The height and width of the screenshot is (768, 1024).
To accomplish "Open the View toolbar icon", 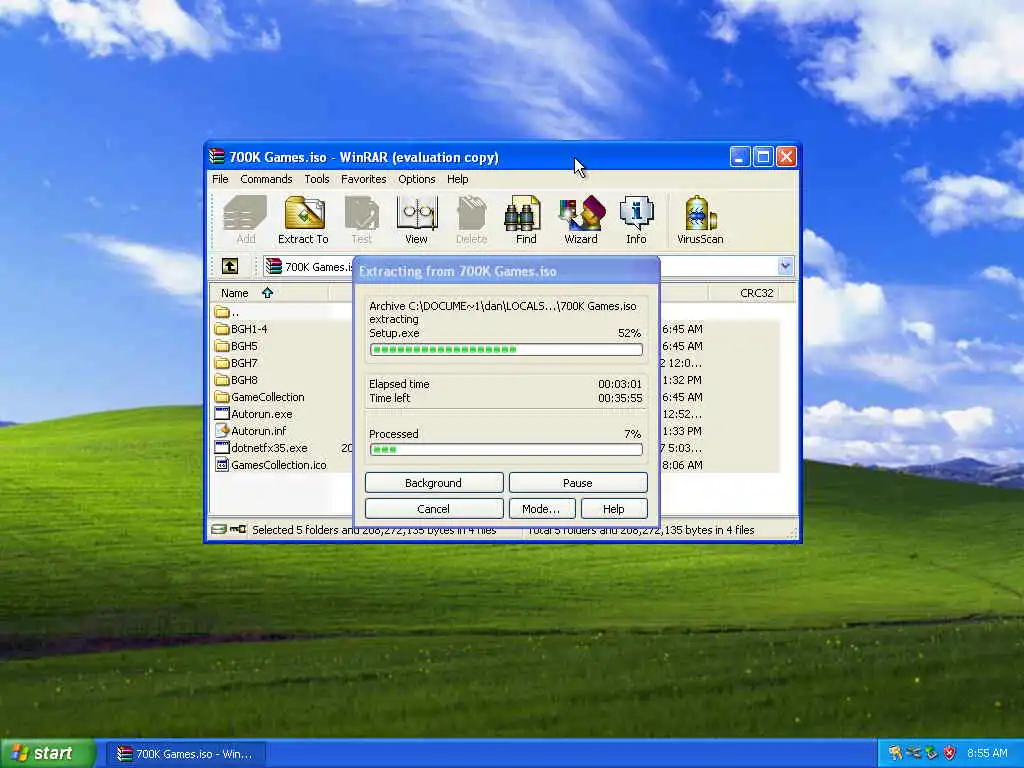I will coord(417,220).
